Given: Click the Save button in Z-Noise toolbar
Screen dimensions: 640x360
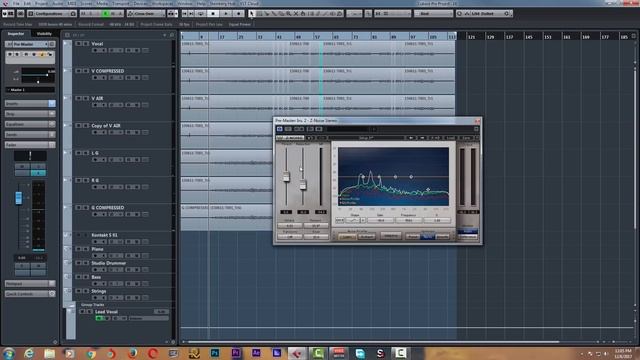Looking at the screenshot, I should pyautogui.click(x=466, y=138).
